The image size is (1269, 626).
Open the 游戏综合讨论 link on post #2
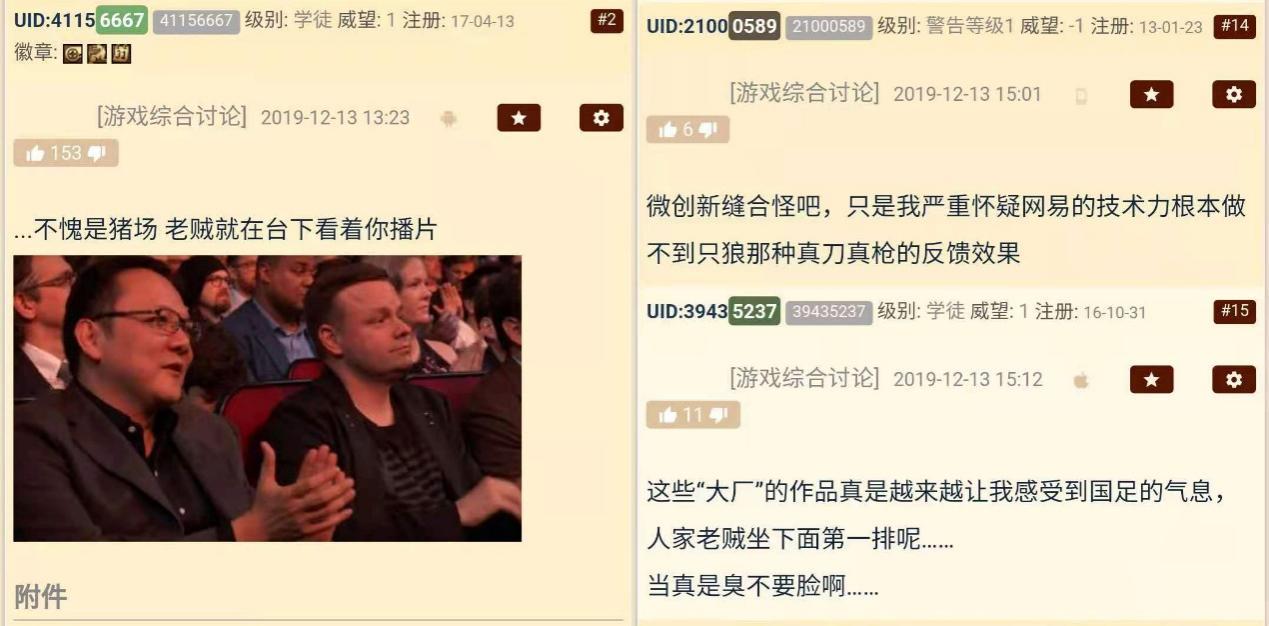(172, 117)
